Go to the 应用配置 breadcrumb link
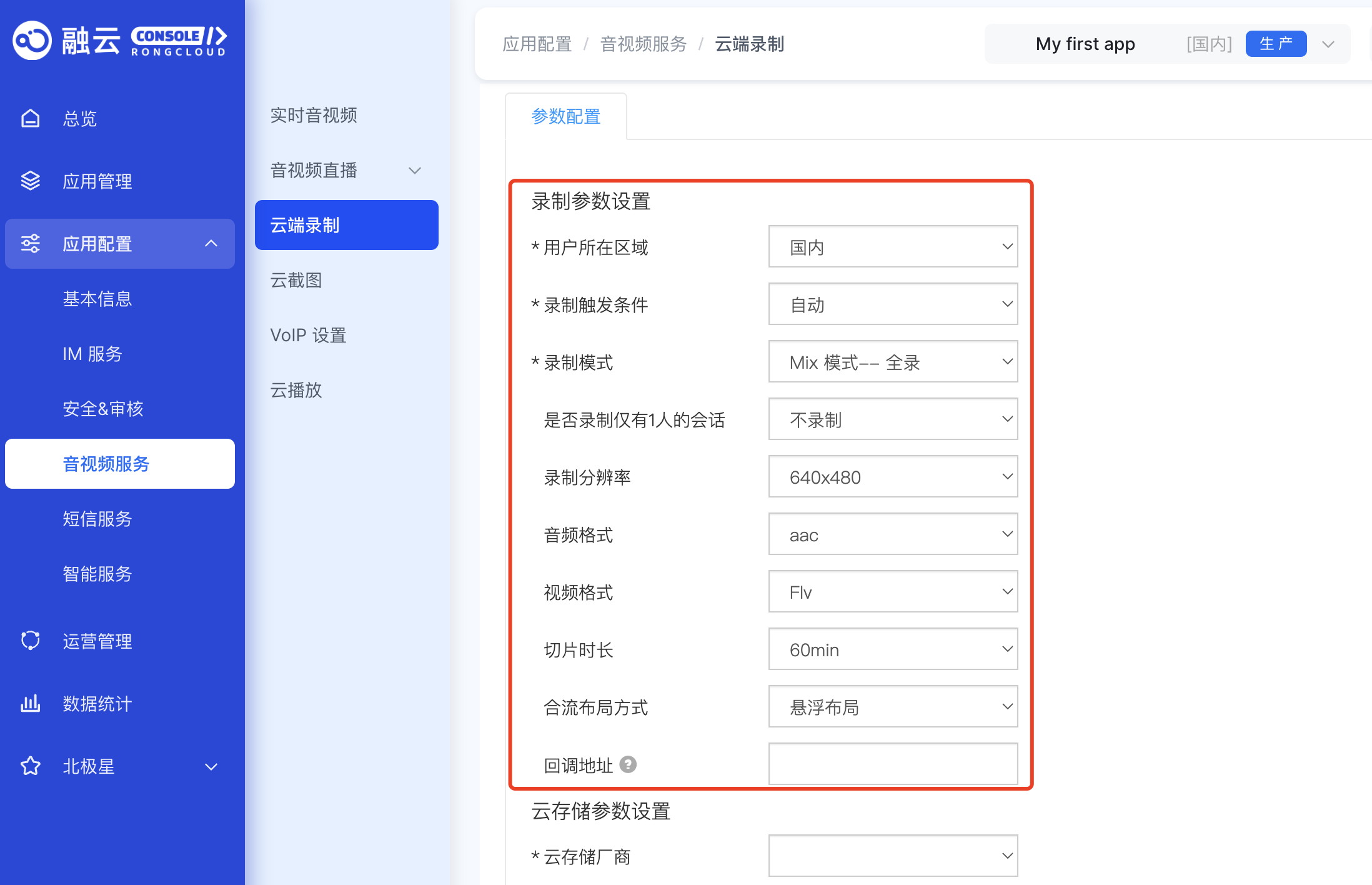 [x=537, y=44]
